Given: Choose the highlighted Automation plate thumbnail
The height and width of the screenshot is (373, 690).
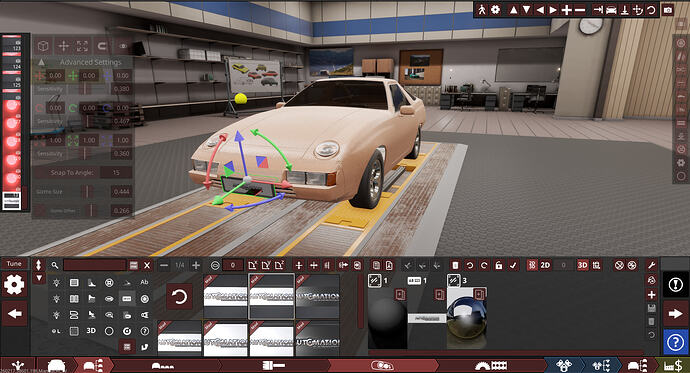Looking at the screenshot, I should pos(272,296).
